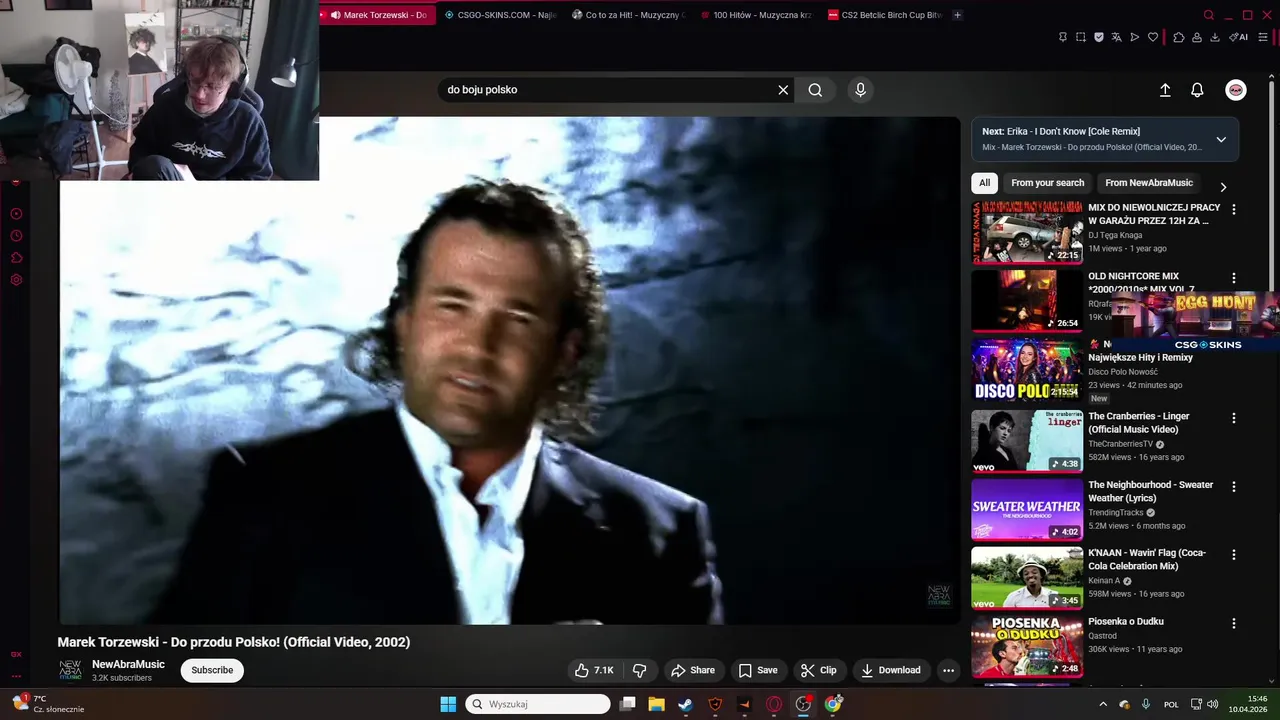
Task: Open the browser extensions cube icon
Action: click(1178, 37)
